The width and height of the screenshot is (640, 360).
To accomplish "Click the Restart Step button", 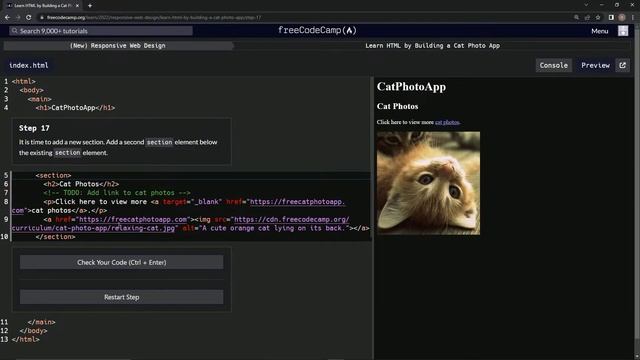I will [x=122, y=297].
